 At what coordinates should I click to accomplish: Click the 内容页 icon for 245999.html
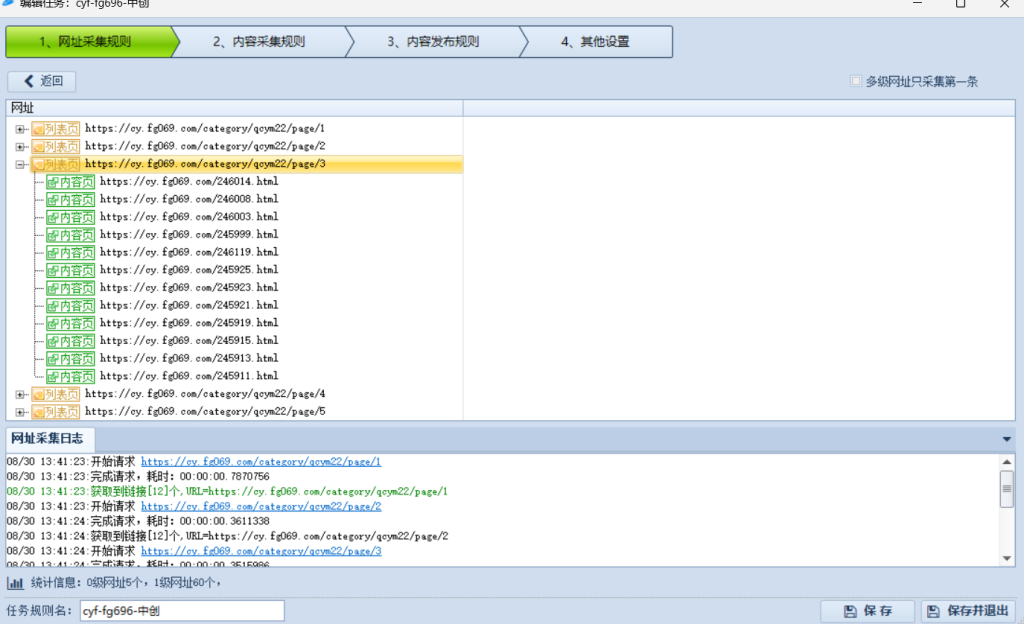(70, 235)
